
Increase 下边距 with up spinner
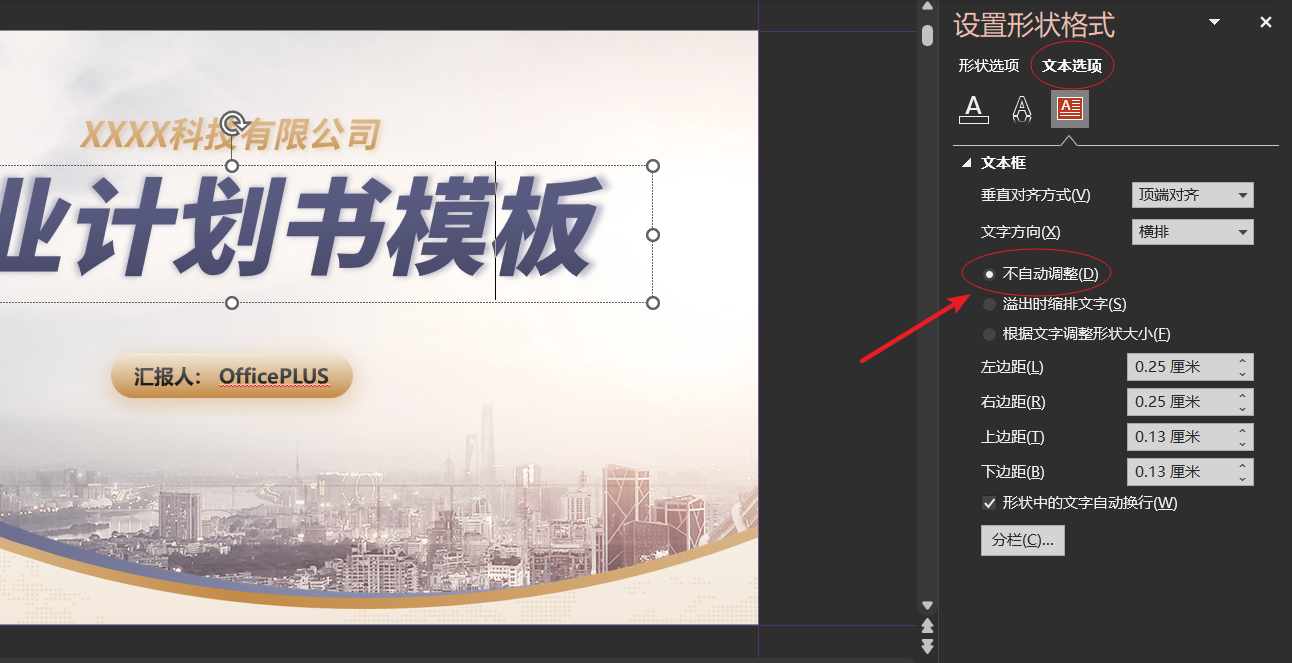(x=1242, y=466)
